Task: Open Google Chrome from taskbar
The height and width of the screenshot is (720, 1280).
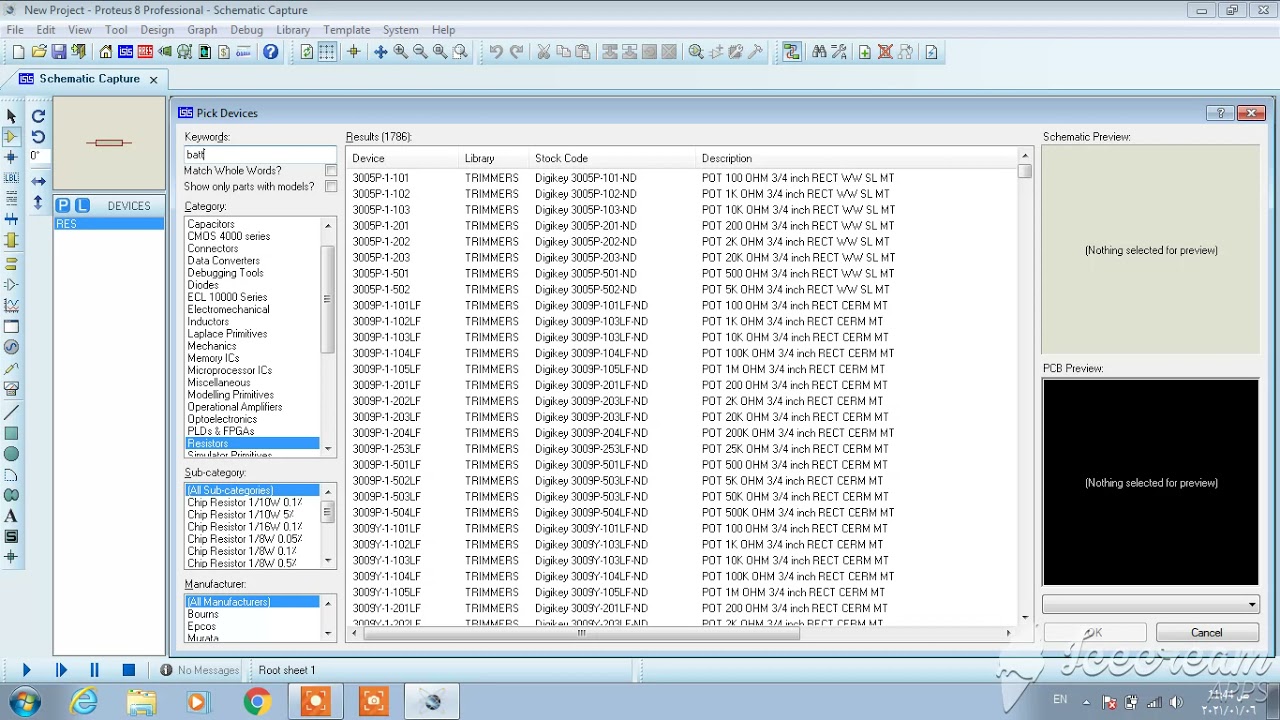Action: [257, 702]
